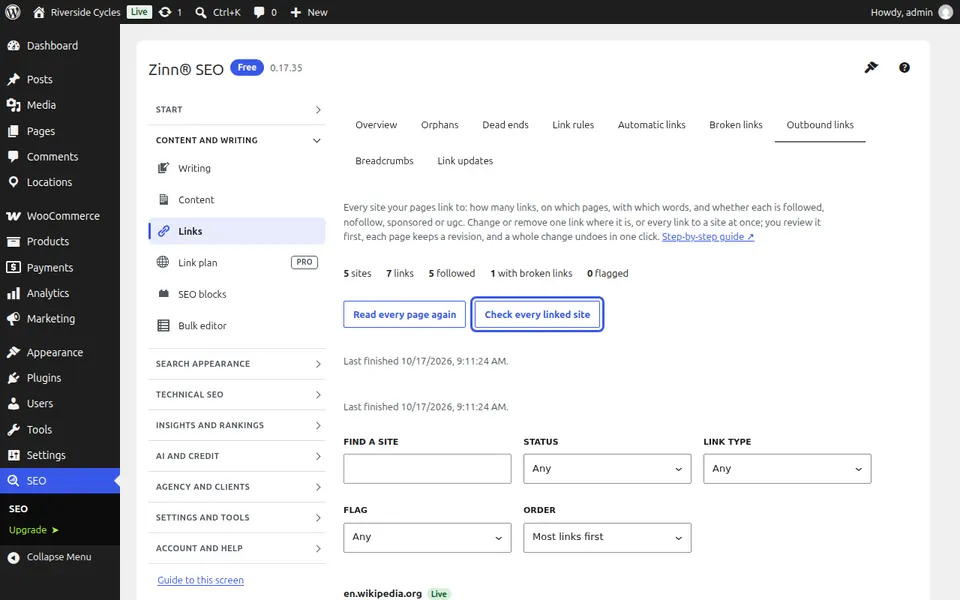Open comments bubble in admin bar
The height and width of the screenshot is (600, 960).
click(x=259, y=12)
